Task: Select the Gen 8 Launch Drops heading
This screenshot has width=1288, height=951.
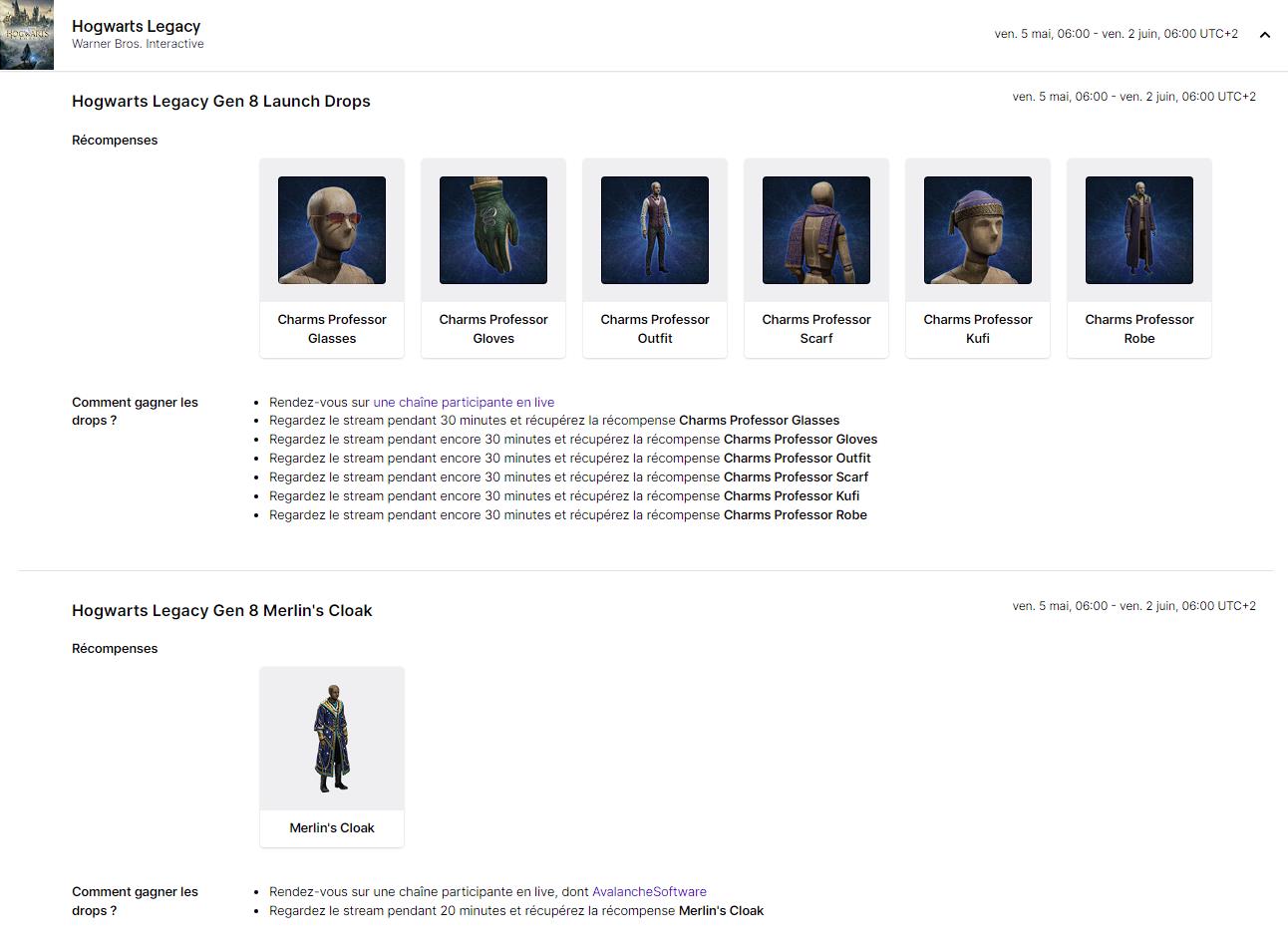Action: pyautogui.click(x=220, y=101)
